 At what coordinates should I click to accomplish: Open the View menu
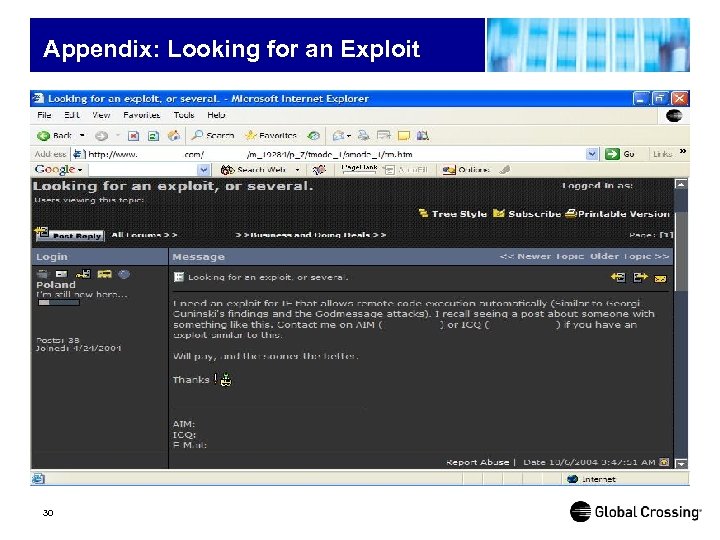point(101,115)
